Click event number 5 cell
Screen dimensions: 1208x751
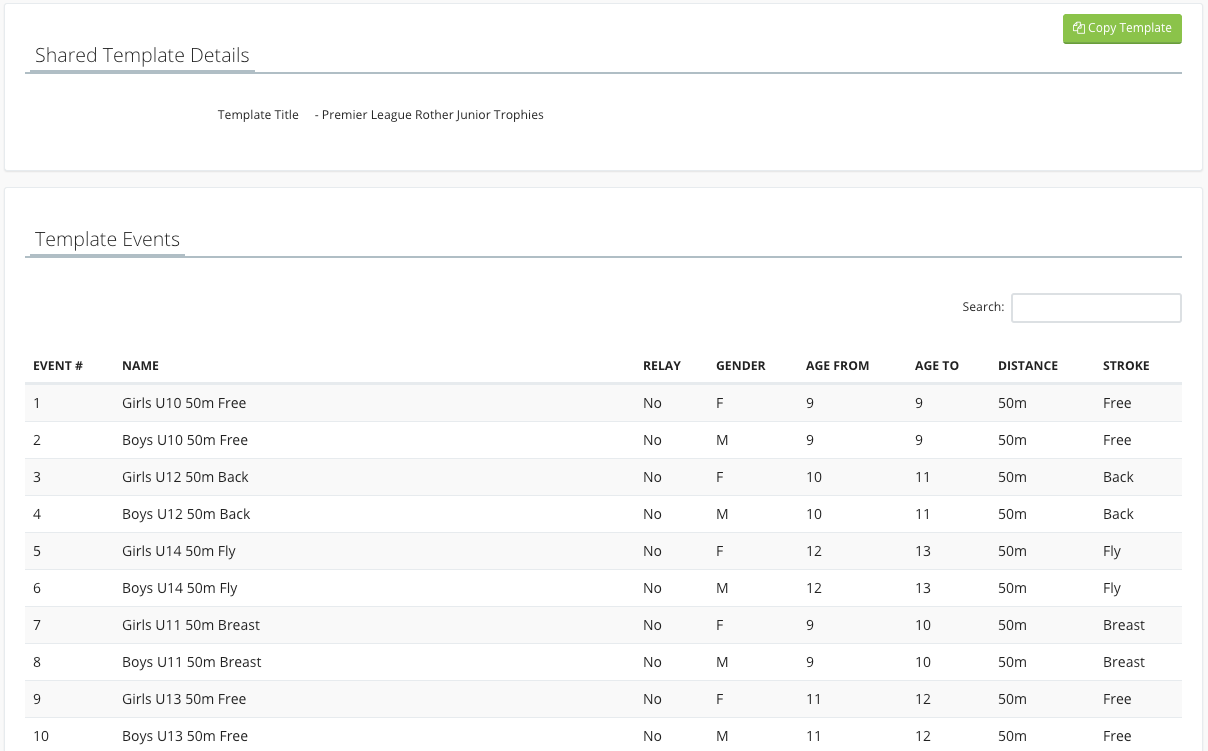pos(37,551)
